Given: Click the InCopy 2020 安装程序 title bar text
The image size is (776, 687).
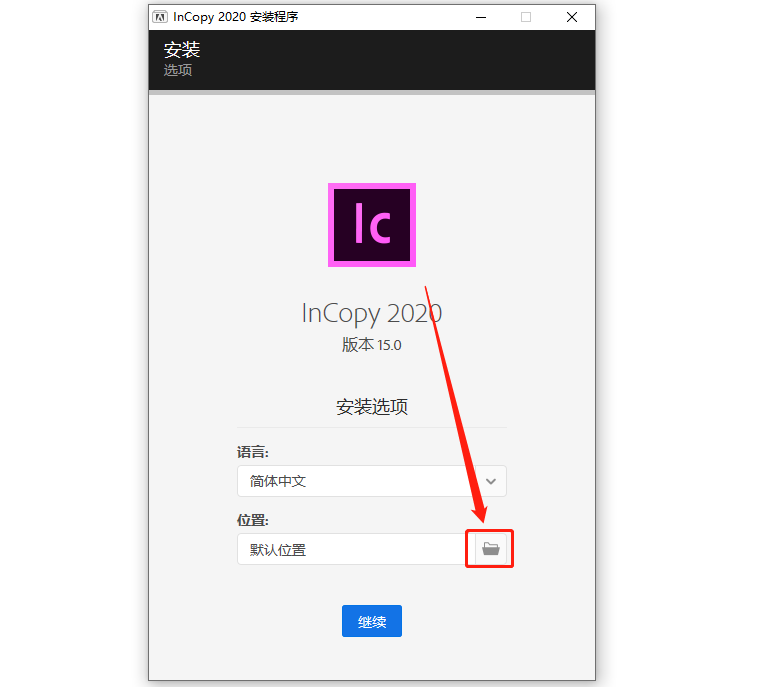Looking at the screenshot, I should [x=236, y=17].
